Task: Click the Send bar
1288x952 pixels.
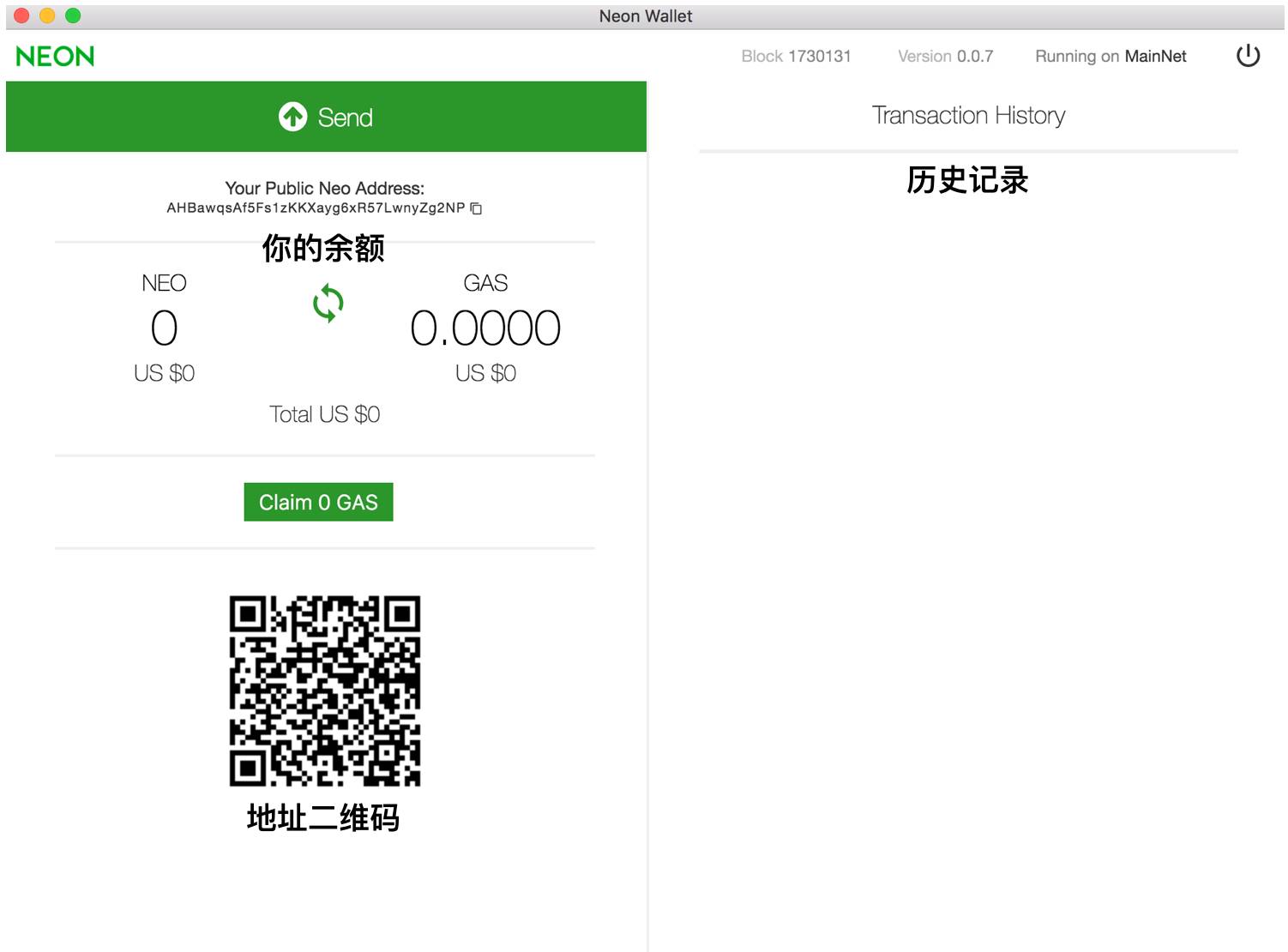Action: (x=326, y=117)
